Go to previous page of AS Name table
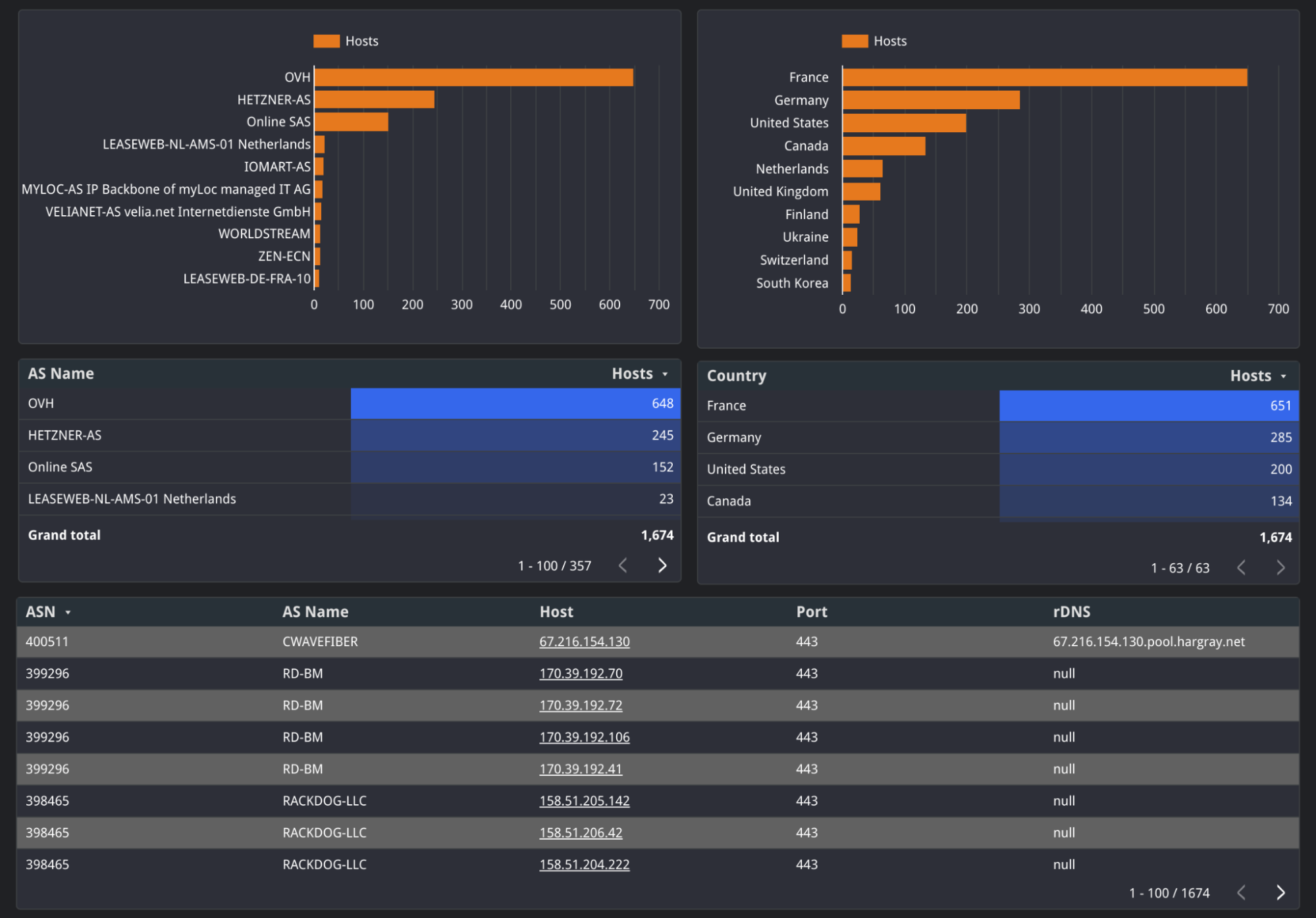The width and height of the screenshot is (1316, 918). pos(623,565)
